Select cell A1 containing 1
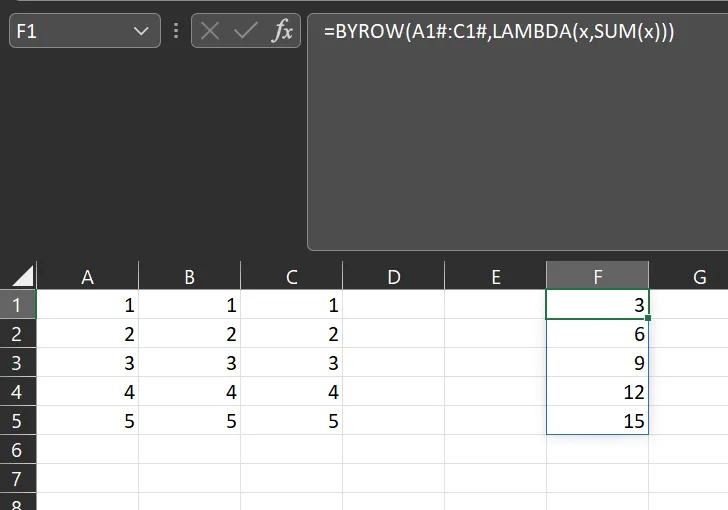 click(x=87, y=305)
